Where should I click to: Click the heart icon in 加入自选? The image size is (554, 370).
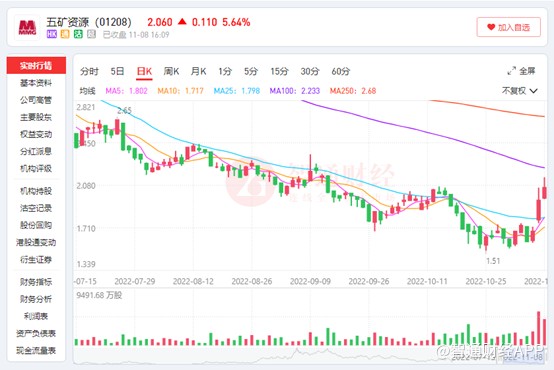[491, 27]
